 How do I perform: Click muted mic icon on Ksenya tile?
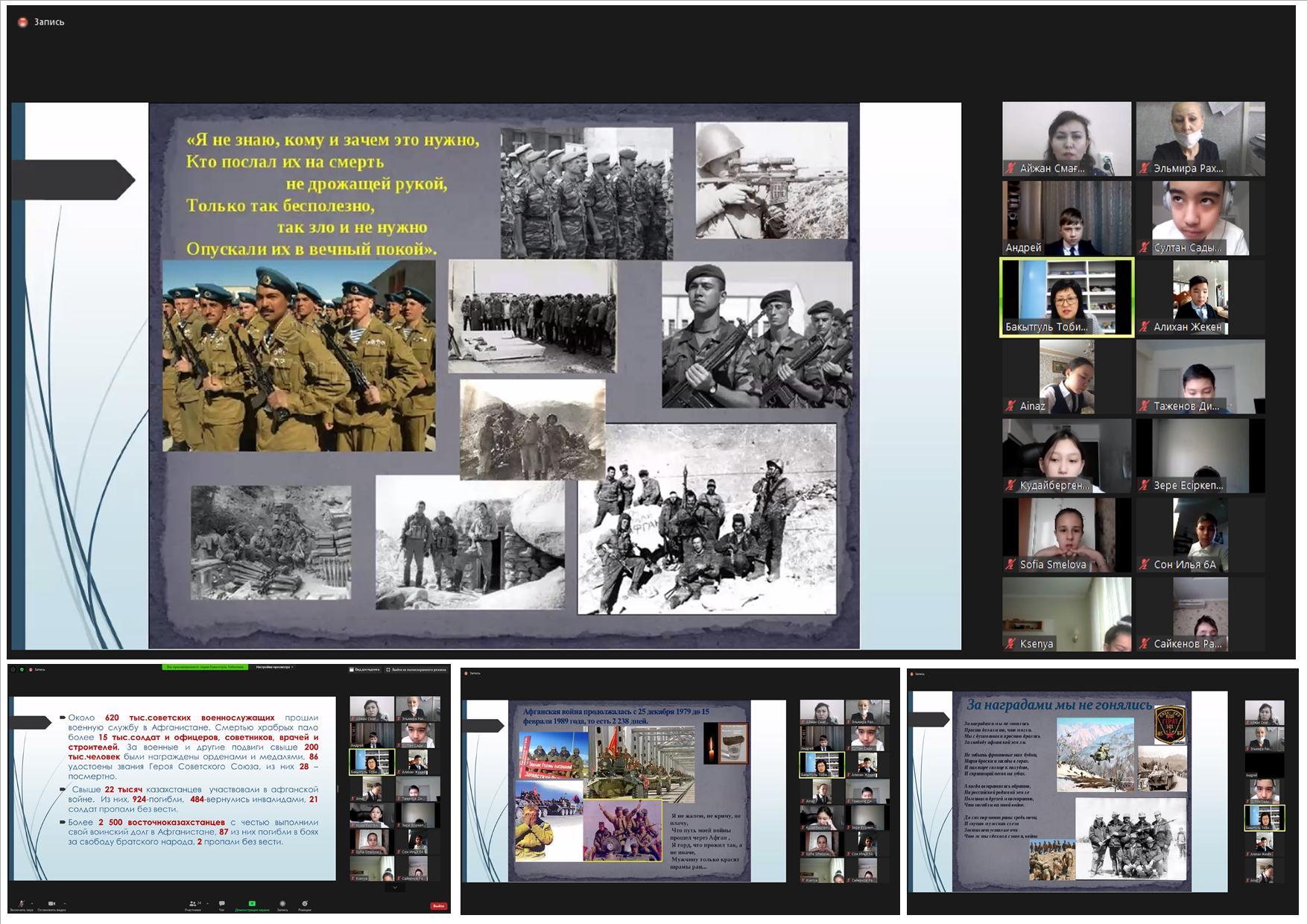coord(1012,644)
